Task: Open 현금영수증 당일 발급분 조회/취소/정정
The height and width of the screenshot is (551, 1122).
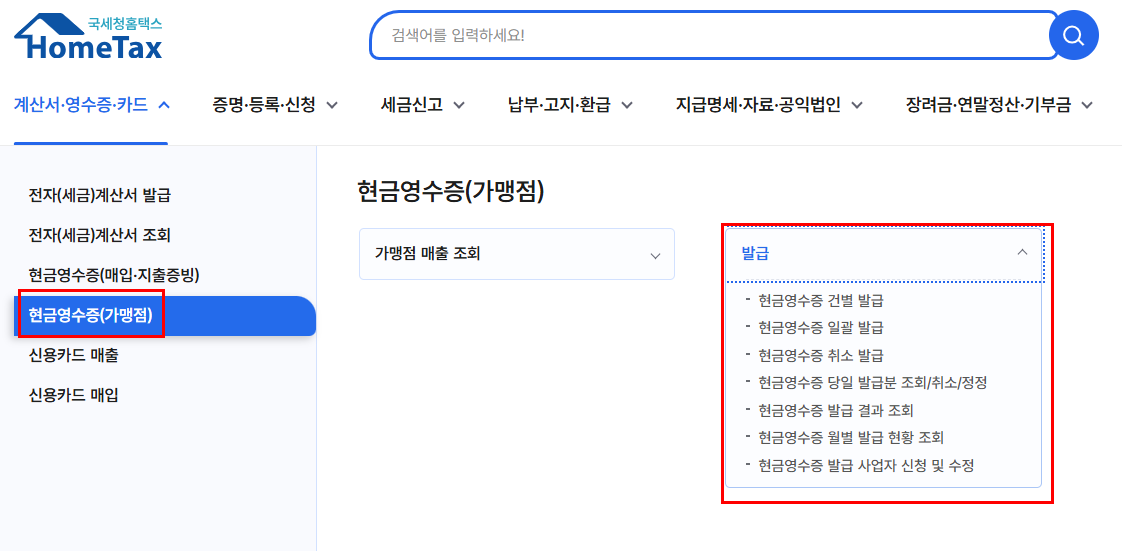Action: point(872,383)
